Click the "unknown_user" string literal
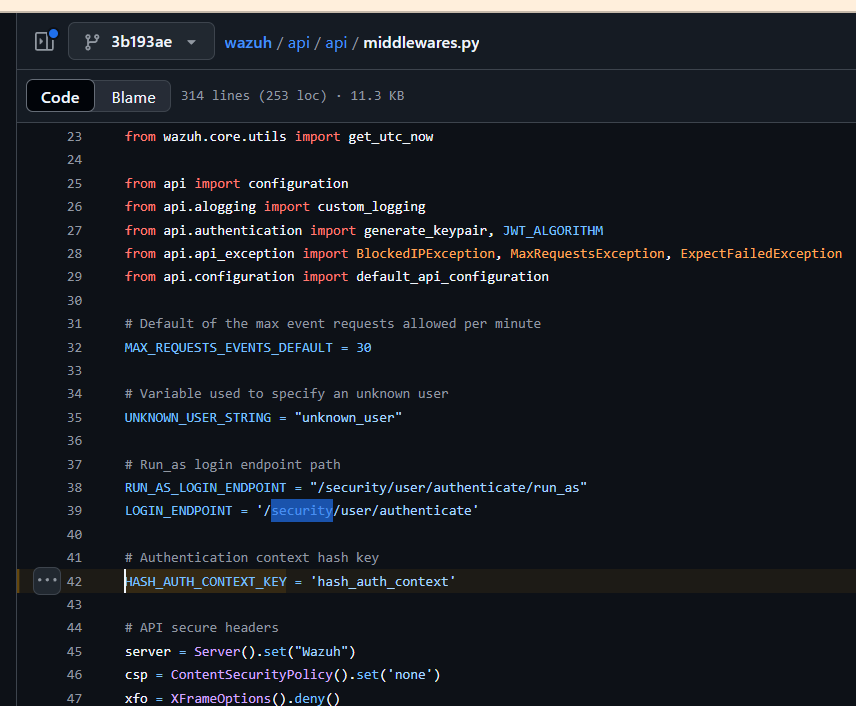856x706 pixels. coord(348,417)
